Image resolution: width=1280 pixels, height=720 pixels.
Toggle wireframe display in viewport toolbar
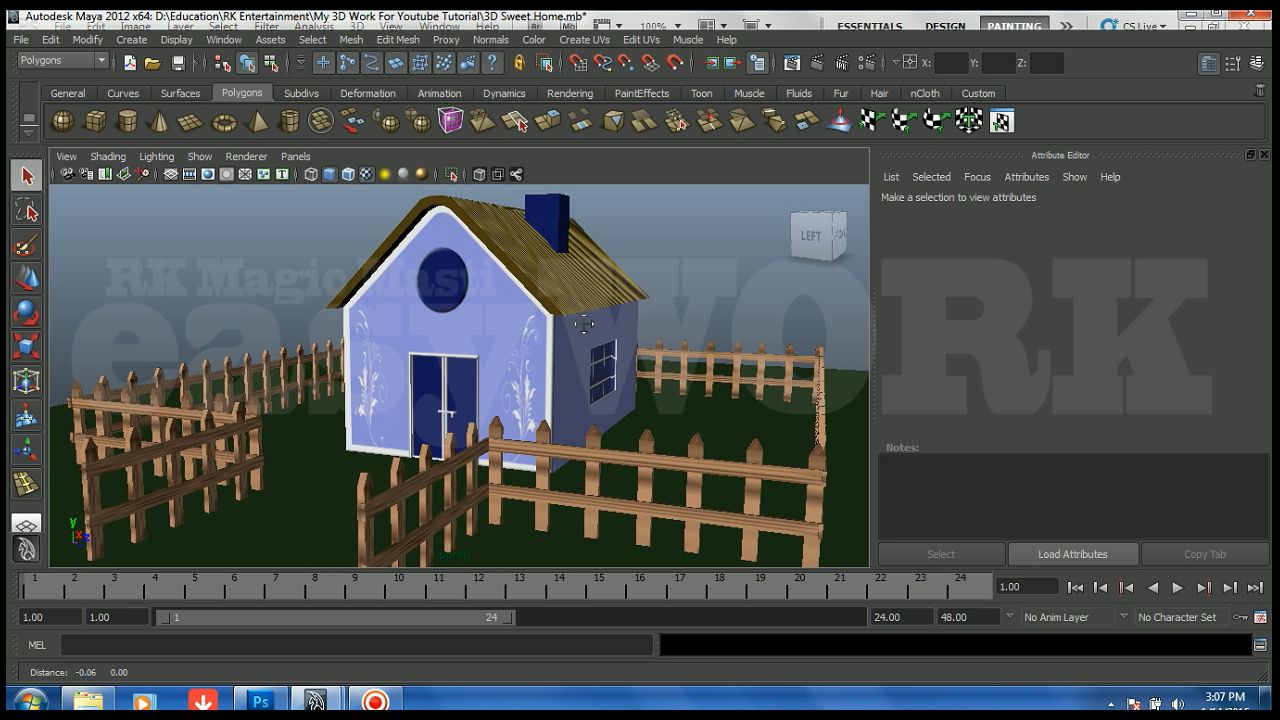pyautogui.click(x=311, y=174)
